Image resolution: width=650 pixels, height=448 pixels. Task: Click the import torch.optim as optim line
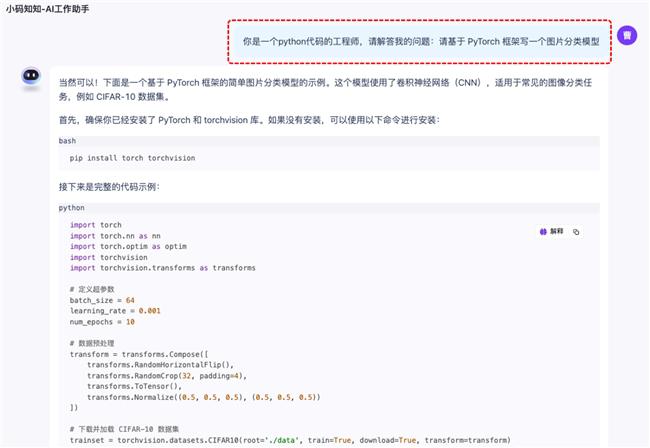pyautogui.click(x=128, y=247)
